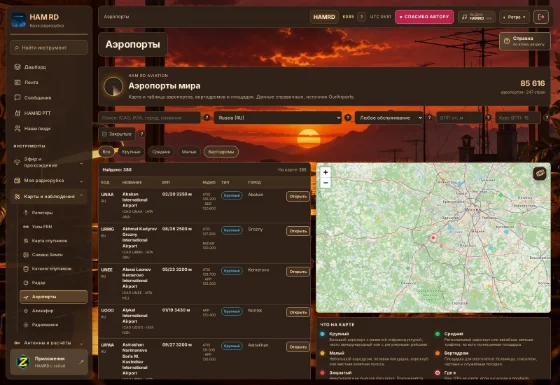Select the Вертодромы filter chip
This screenshot has width=560, height=385.
point(221,152)
